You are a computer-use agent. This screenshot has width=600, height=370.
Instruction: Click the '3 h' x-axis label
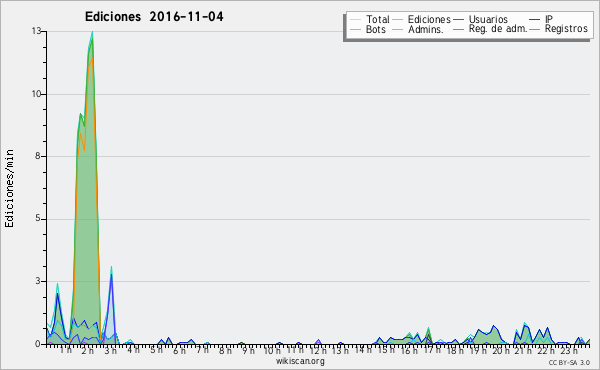coord(111,350)
